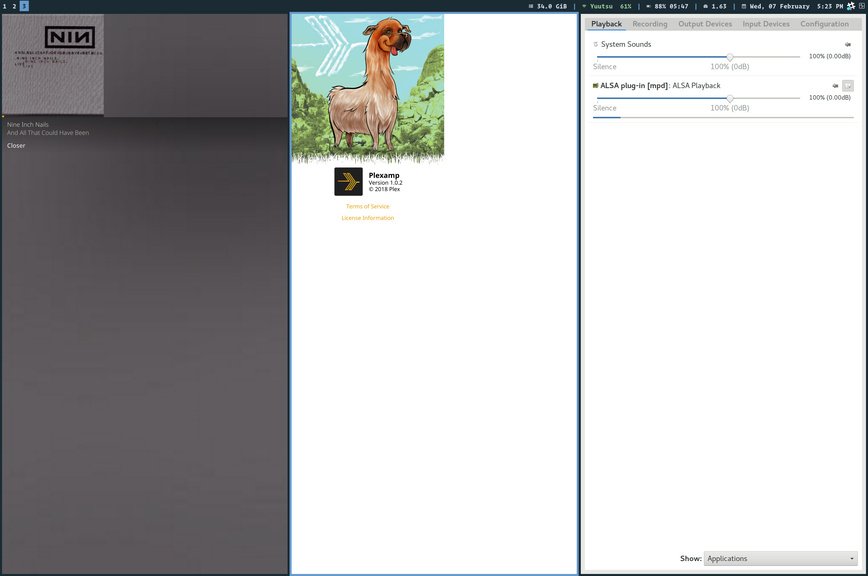Click the Wi-Fi icon beside Yuutsu

pyautogui.click(x=584, y=7)
